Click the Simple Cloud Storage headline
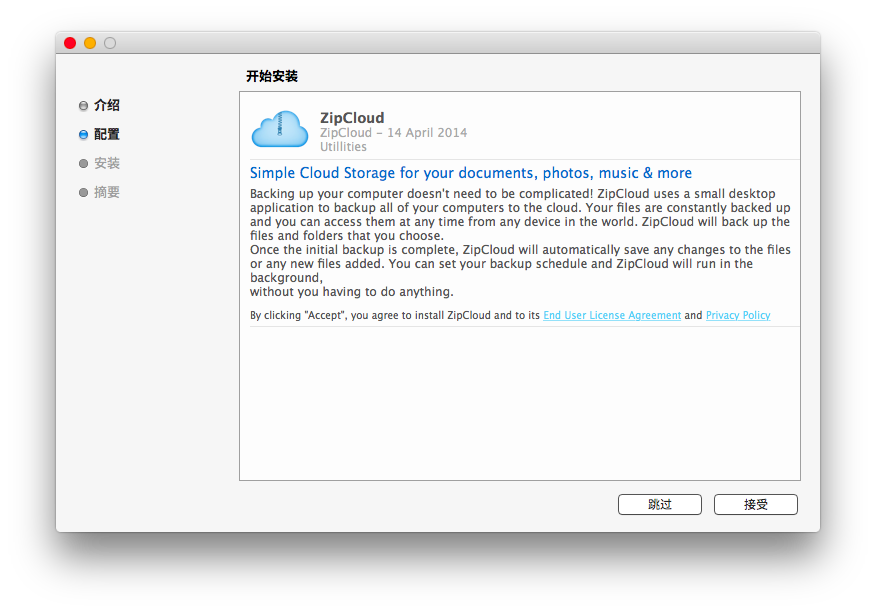The height and width of the screenshot is (612, 876). 470,173
